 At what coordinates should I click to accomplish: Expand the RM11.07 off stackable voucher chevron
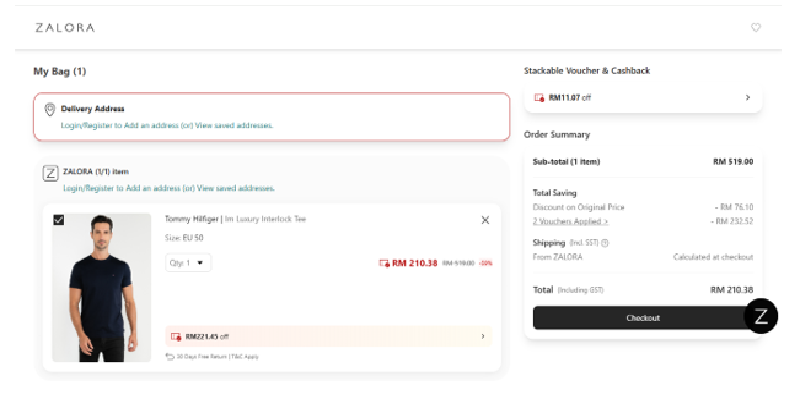747,97
